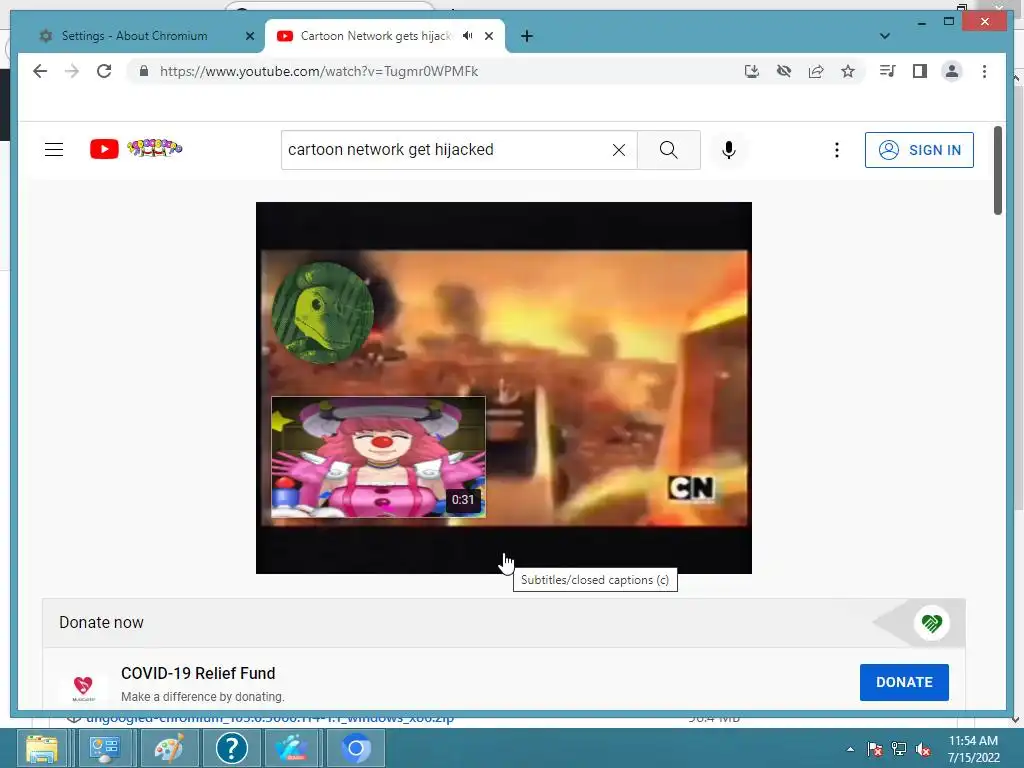Click the address bar URL
This screenshot has height=768, width=1024.
pyautogui.click(x=319, y=71)
